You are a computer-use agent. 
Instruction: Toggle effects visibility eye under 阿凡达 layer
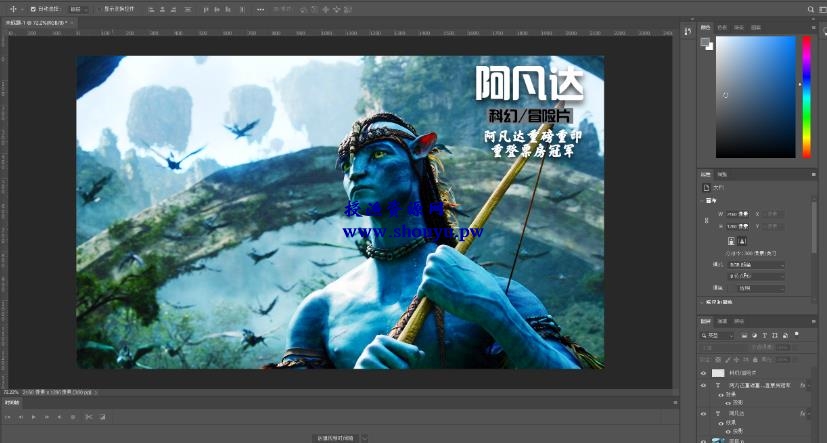tap(721, 422)
